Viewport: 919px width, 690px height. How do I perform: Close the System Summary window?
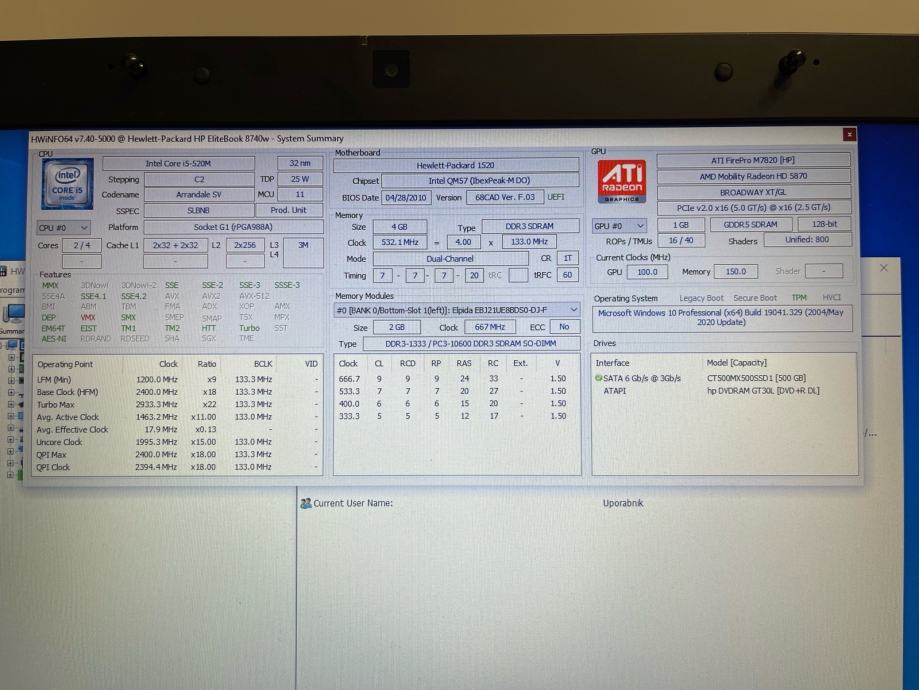(x=849, y=134)
